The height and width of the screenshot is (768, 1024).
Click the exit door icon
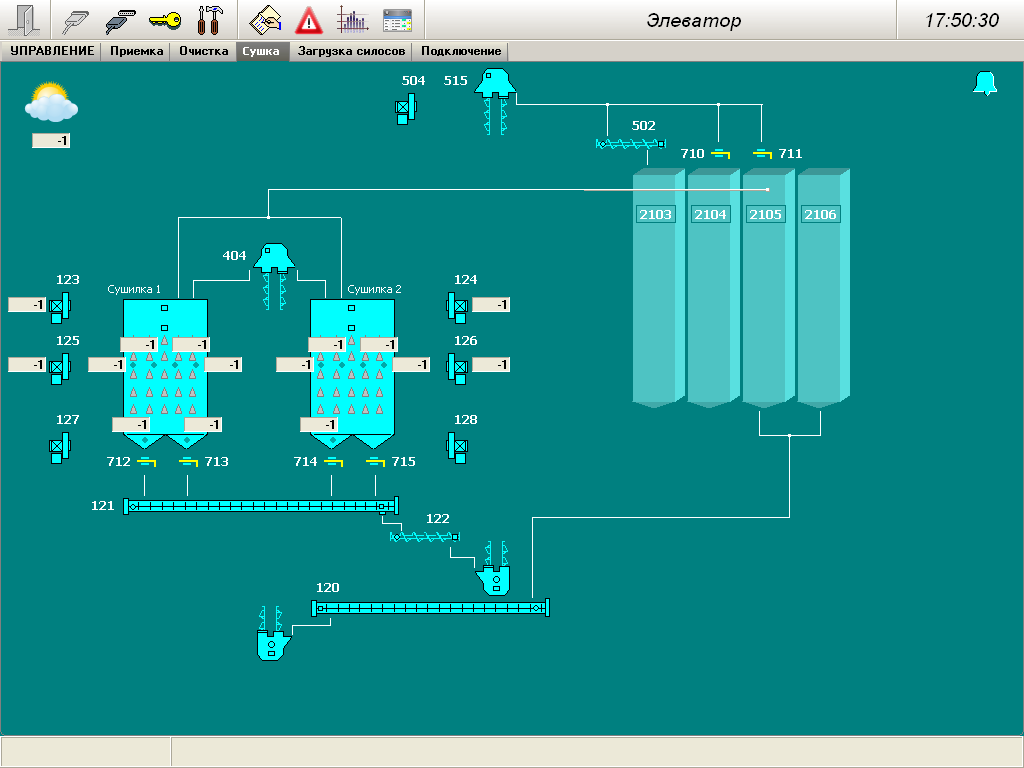tap(24, 20)
